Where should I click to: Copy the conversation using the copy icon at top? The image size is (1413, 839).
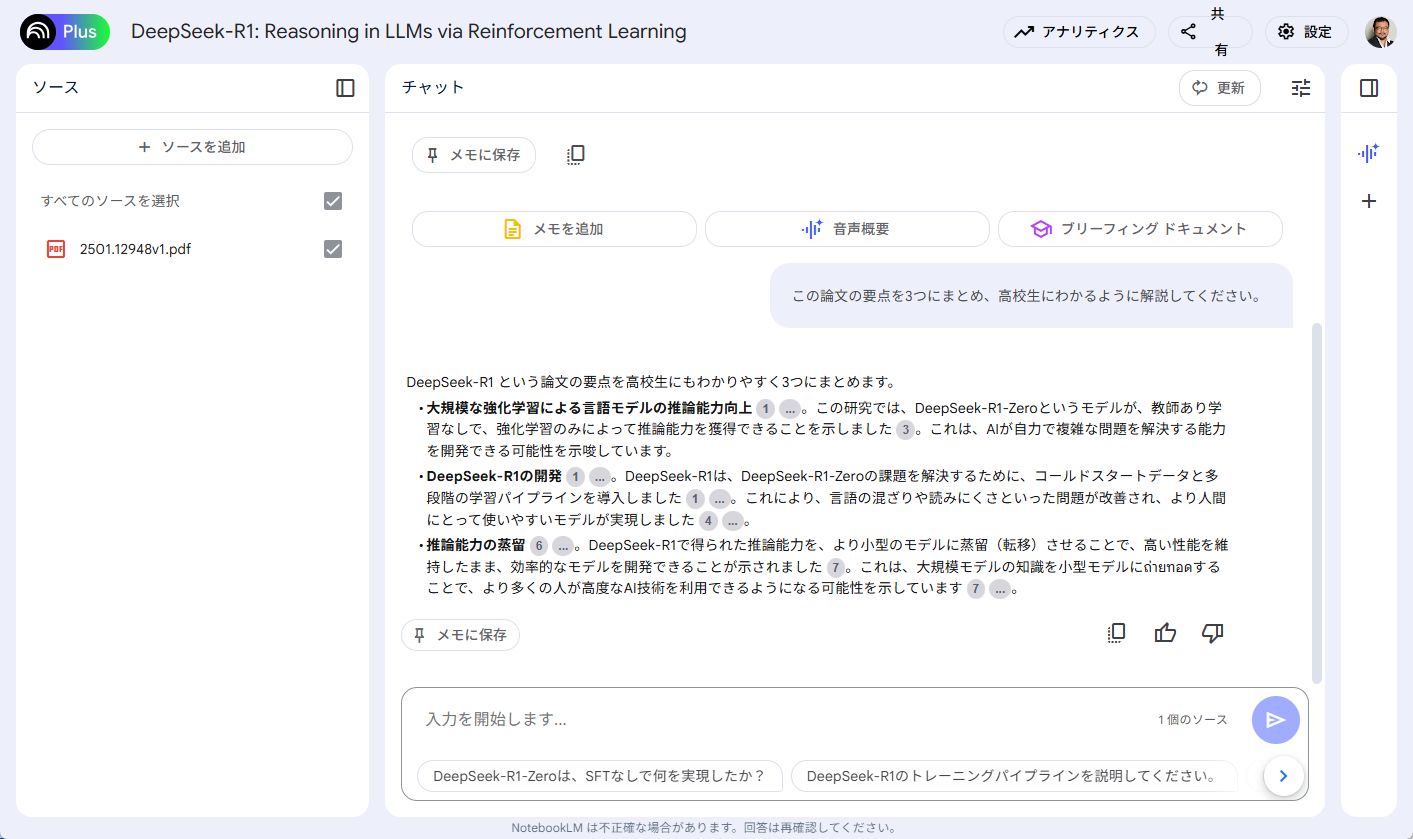(x=575, y=154)
